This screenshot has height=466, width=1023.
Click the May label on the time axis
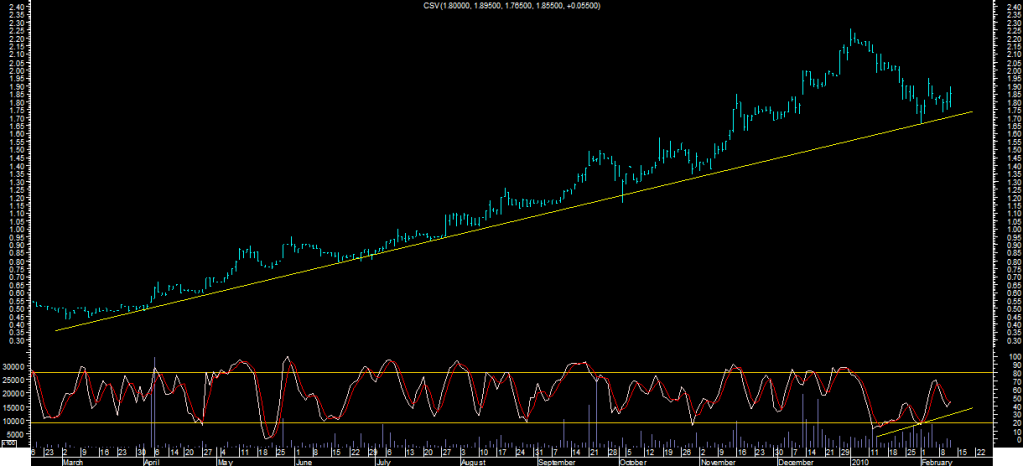tap(224, 461)
